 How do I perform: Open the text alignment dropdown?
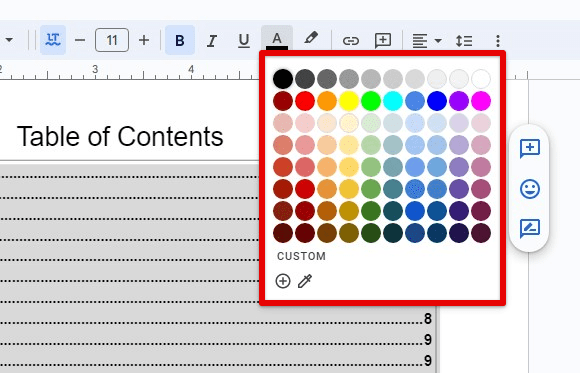pos(427,40)
